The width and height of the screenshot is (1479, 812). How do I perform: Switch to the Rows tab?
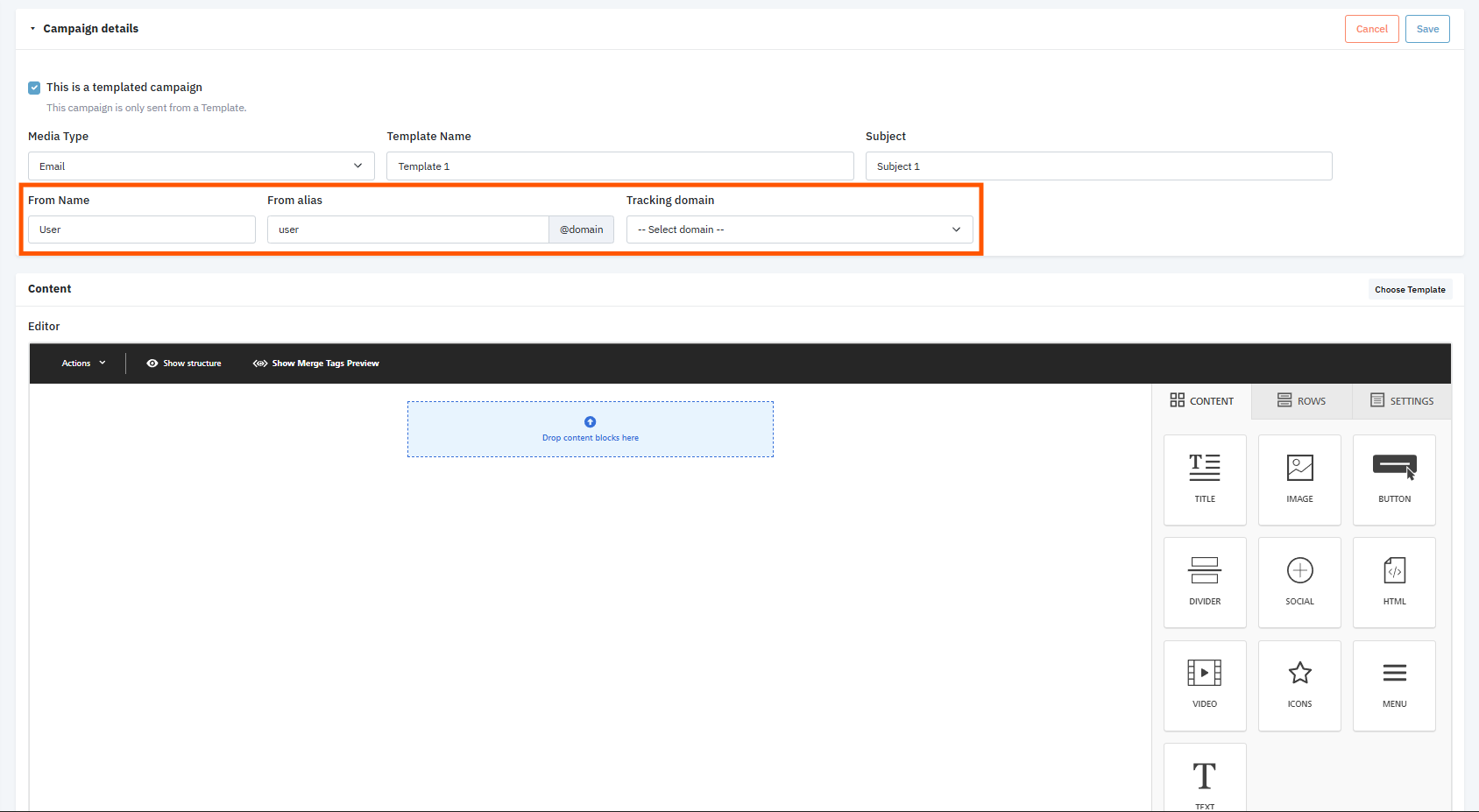pos(1301,401)
